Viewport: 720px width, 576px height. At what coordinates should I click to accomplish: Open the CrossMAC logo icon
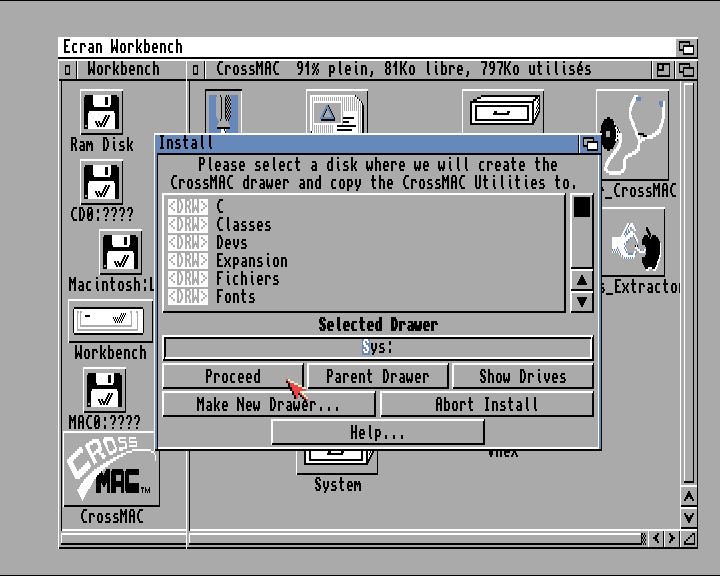click(110, 470)
